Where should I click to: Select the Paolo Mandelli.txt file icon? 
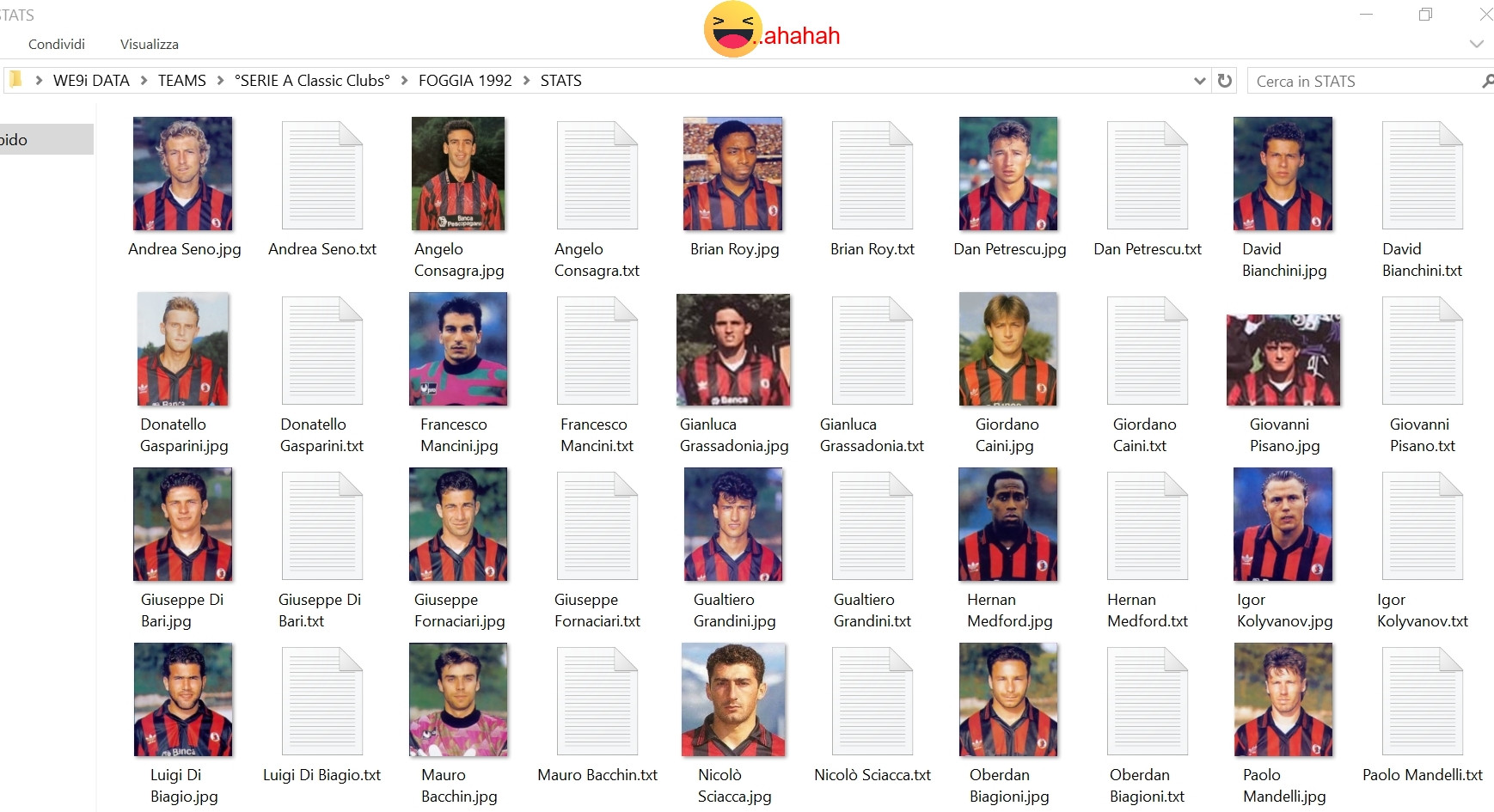1423,701
